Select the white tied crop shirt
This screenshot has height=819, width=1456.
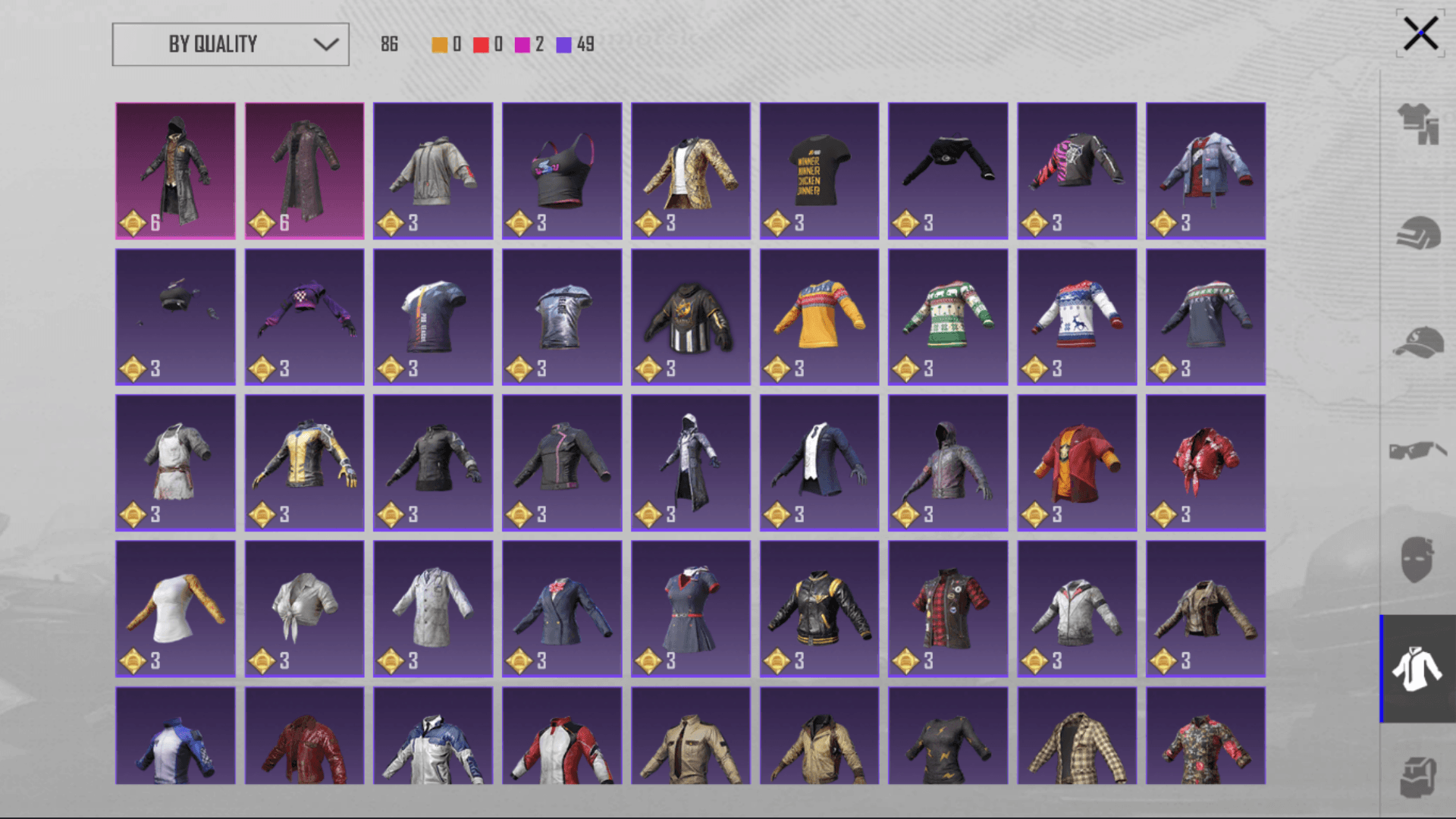coord(304,609)
